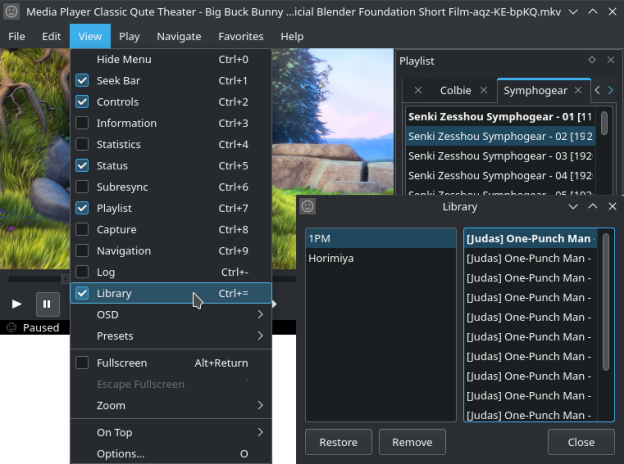Viewport: 624px width, 464px height.
Task: Click the app icon in Library title bar
Action: [x=309, y=206]
